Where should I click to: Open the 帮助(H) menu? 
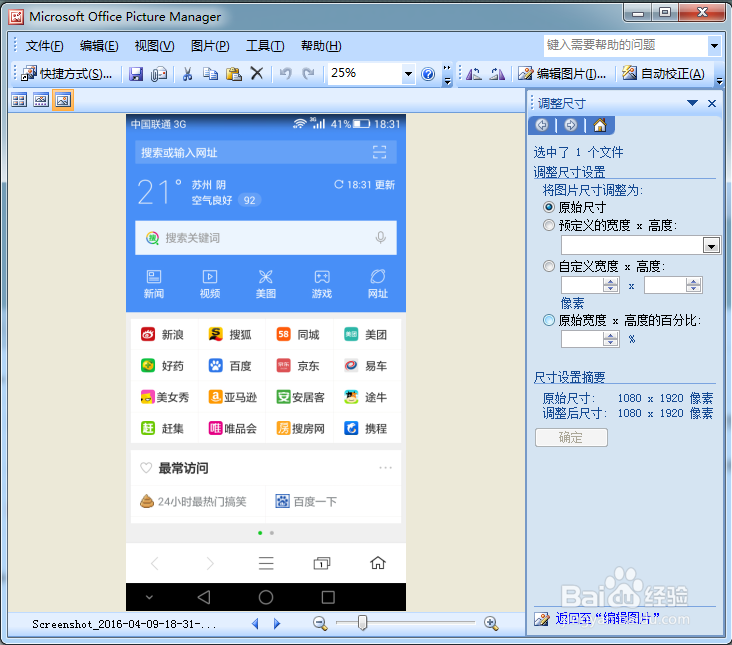pyautogui.click(x=321, y=46)
